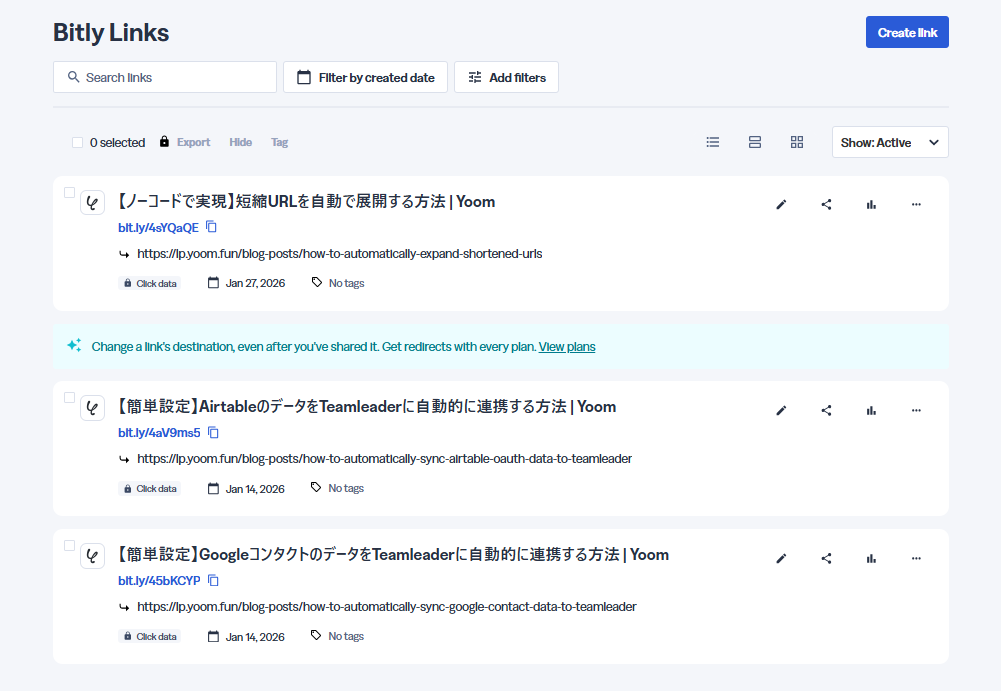Select the Airtable Teamleader link checkbox
The image size is (1001, 691).
pyautogui.click(x=70, y=397)
